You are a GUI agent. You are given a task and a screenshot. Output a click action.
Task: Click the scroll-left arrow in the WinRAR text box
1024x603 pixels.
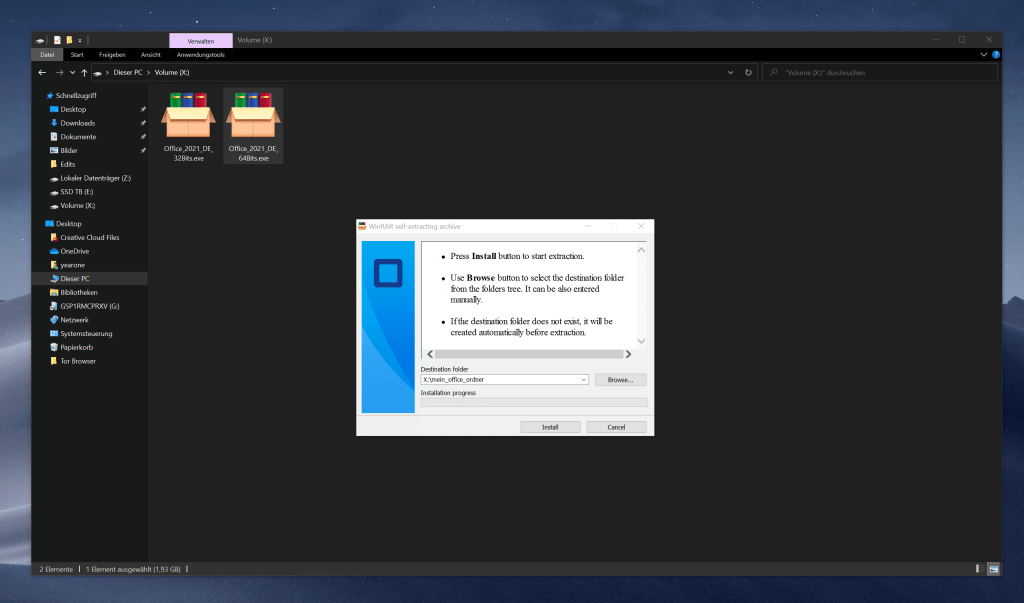coord(430,354)
